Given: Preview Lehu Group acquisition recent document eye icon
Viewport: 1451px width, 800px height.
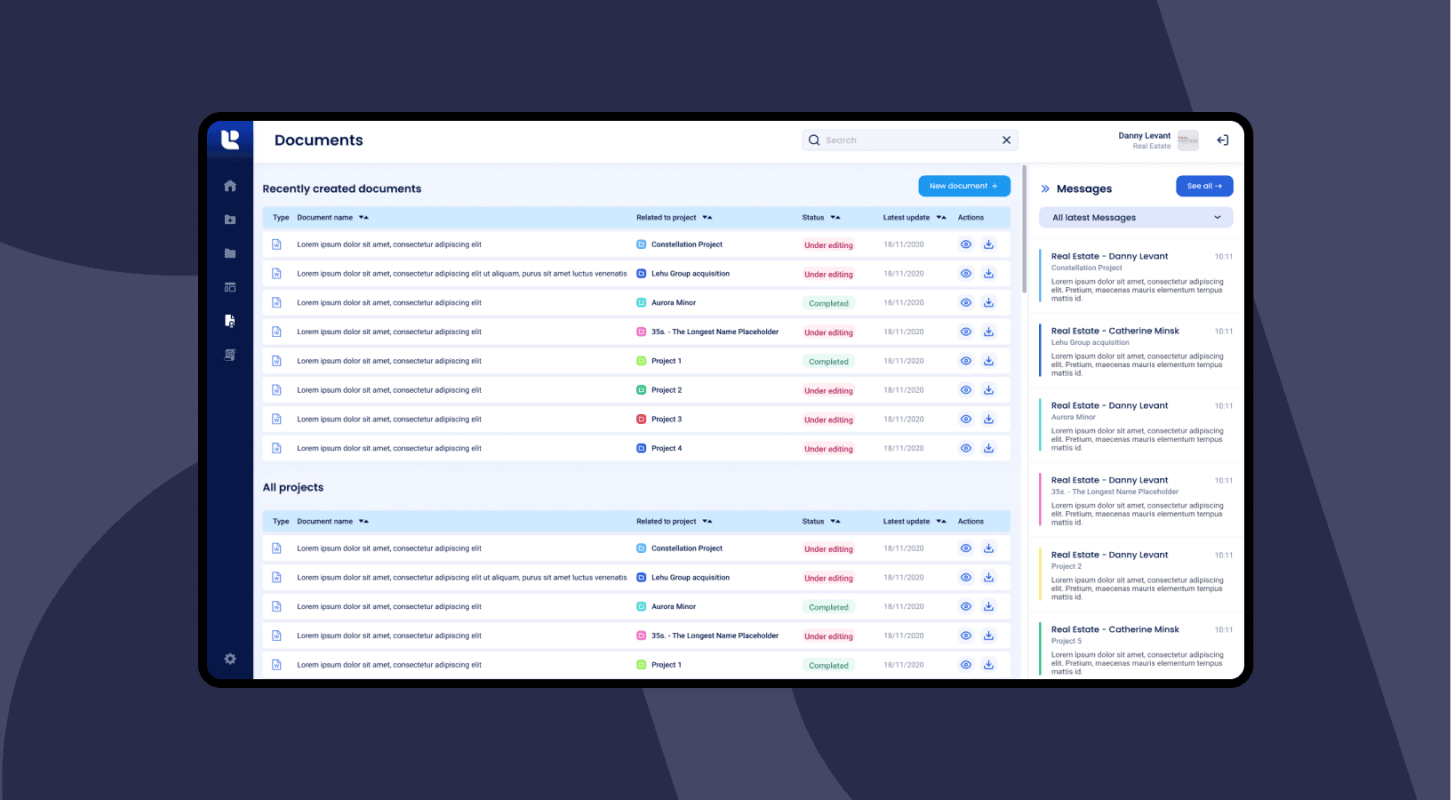Looking at the screenshot, I should (x=966, y=273).
